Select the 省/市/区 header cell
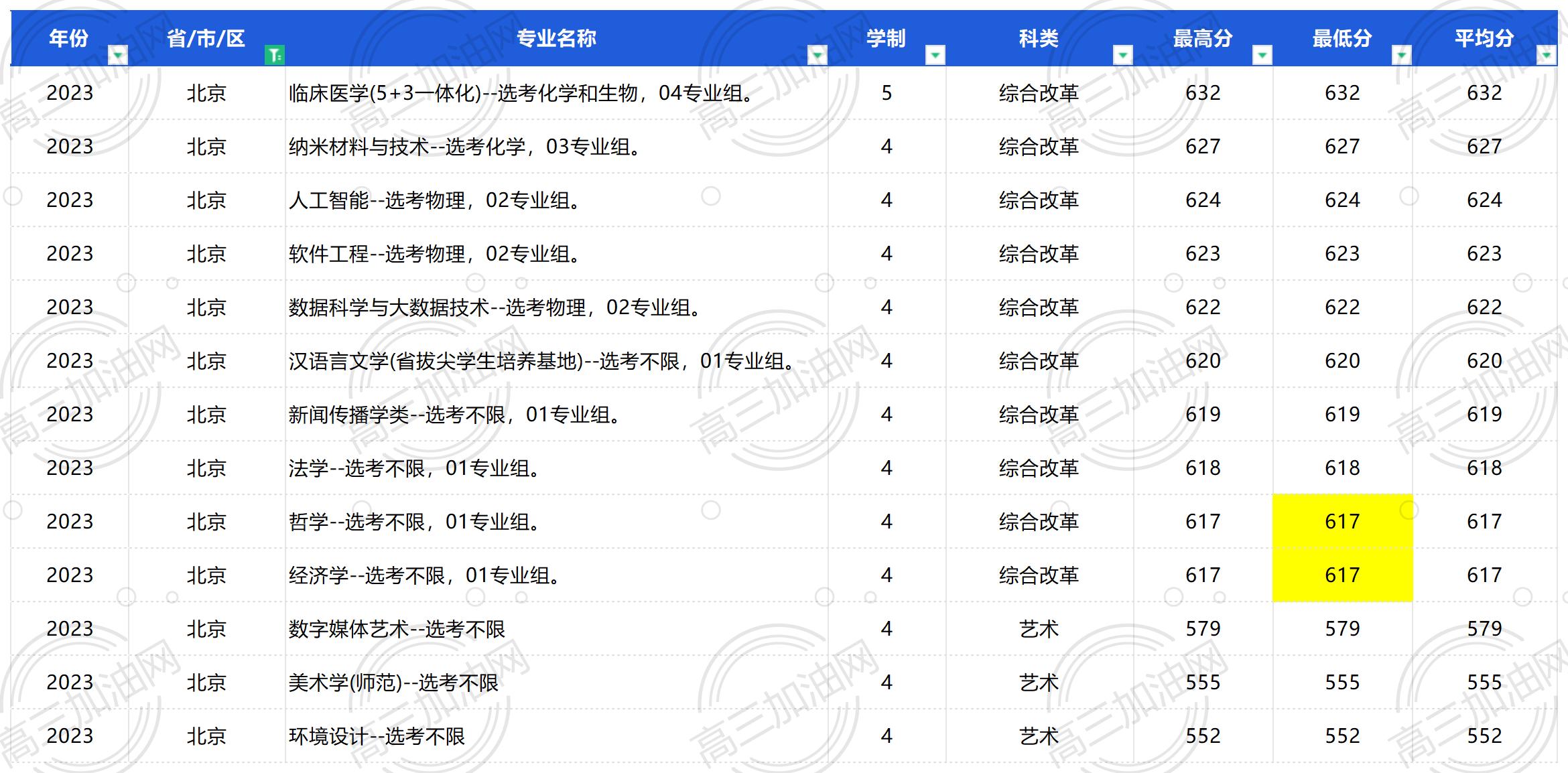 [x=207, y=38]
